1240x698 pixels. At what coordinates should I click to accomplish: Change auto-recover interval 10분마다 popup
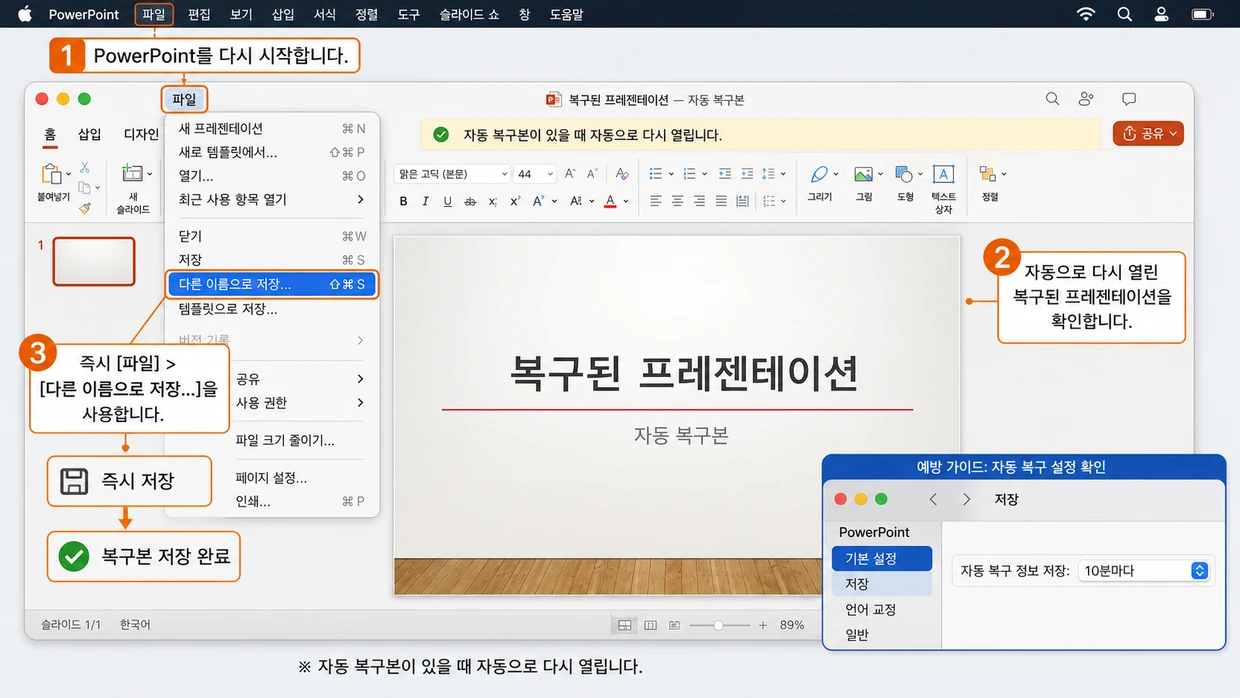pos(1145,571)
